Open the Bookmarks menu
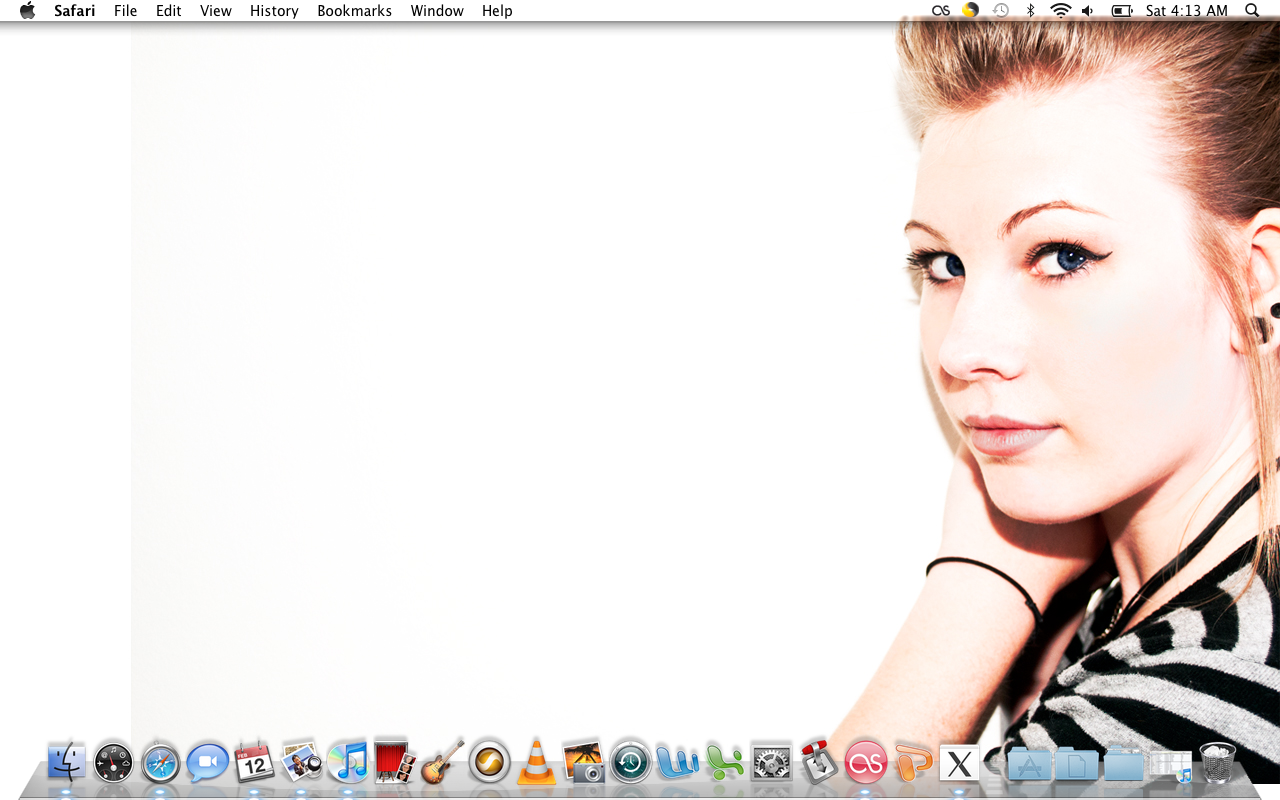 [x=354, y=11]
